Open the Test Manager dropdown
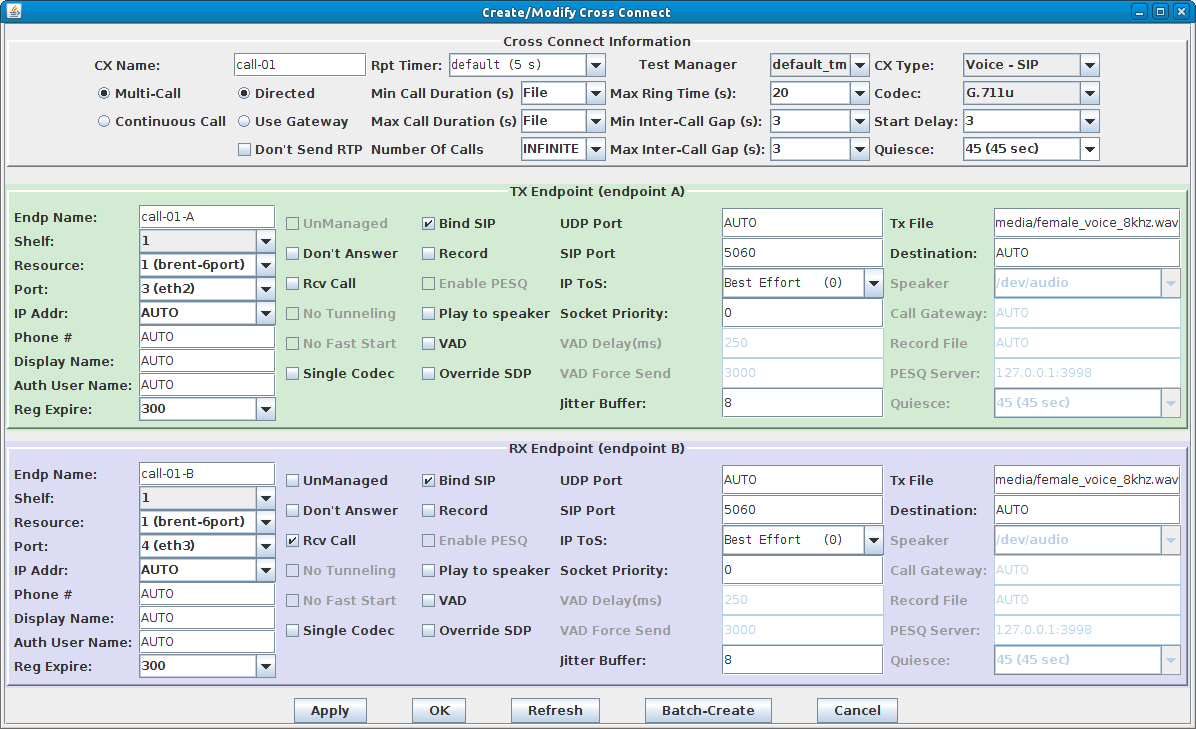This screenshot has width=1196, height=729. pyautogui.click(x=860, y=65)
